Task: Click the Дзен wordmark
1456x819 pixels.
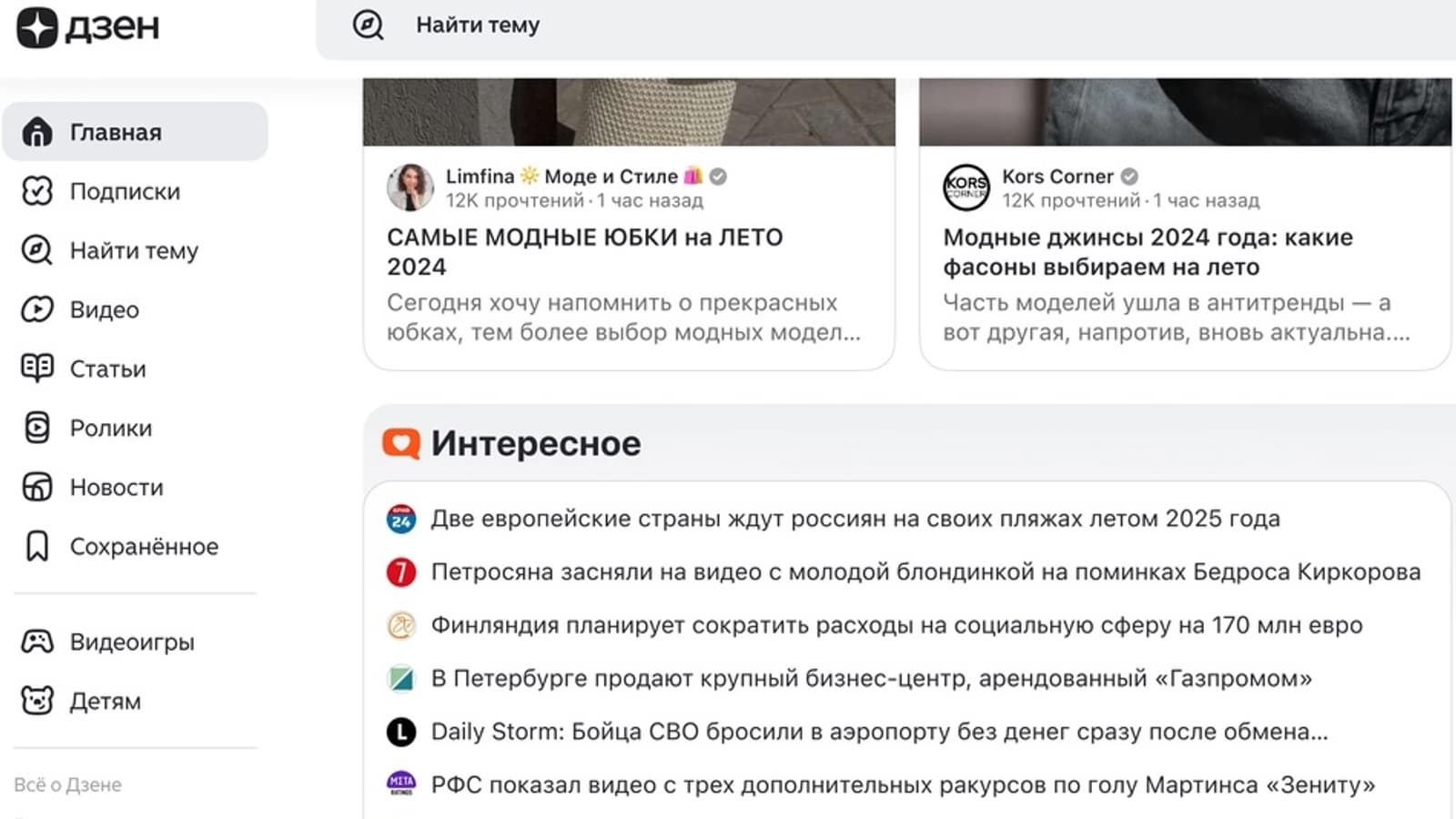Action: coord(112,27)
